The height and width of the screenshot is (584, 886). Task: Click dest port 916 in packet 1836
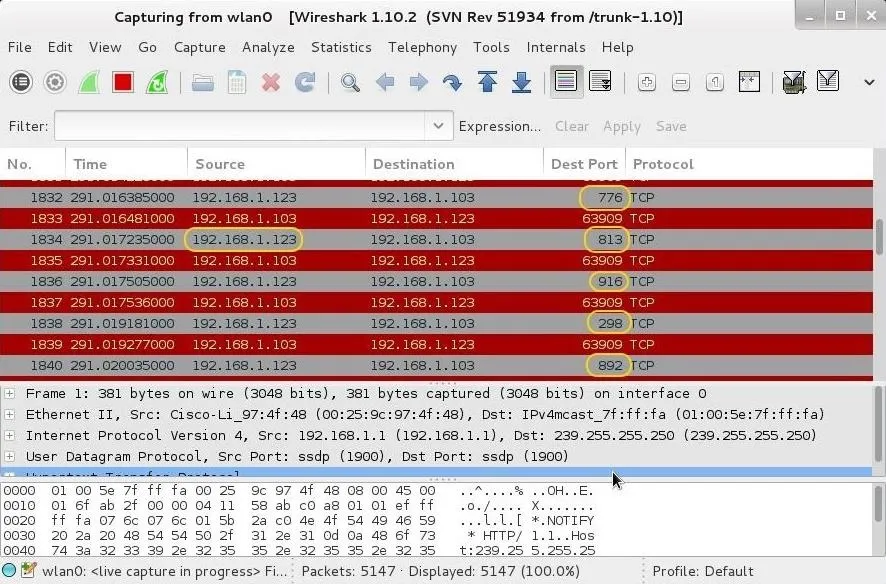pos(610,282)
